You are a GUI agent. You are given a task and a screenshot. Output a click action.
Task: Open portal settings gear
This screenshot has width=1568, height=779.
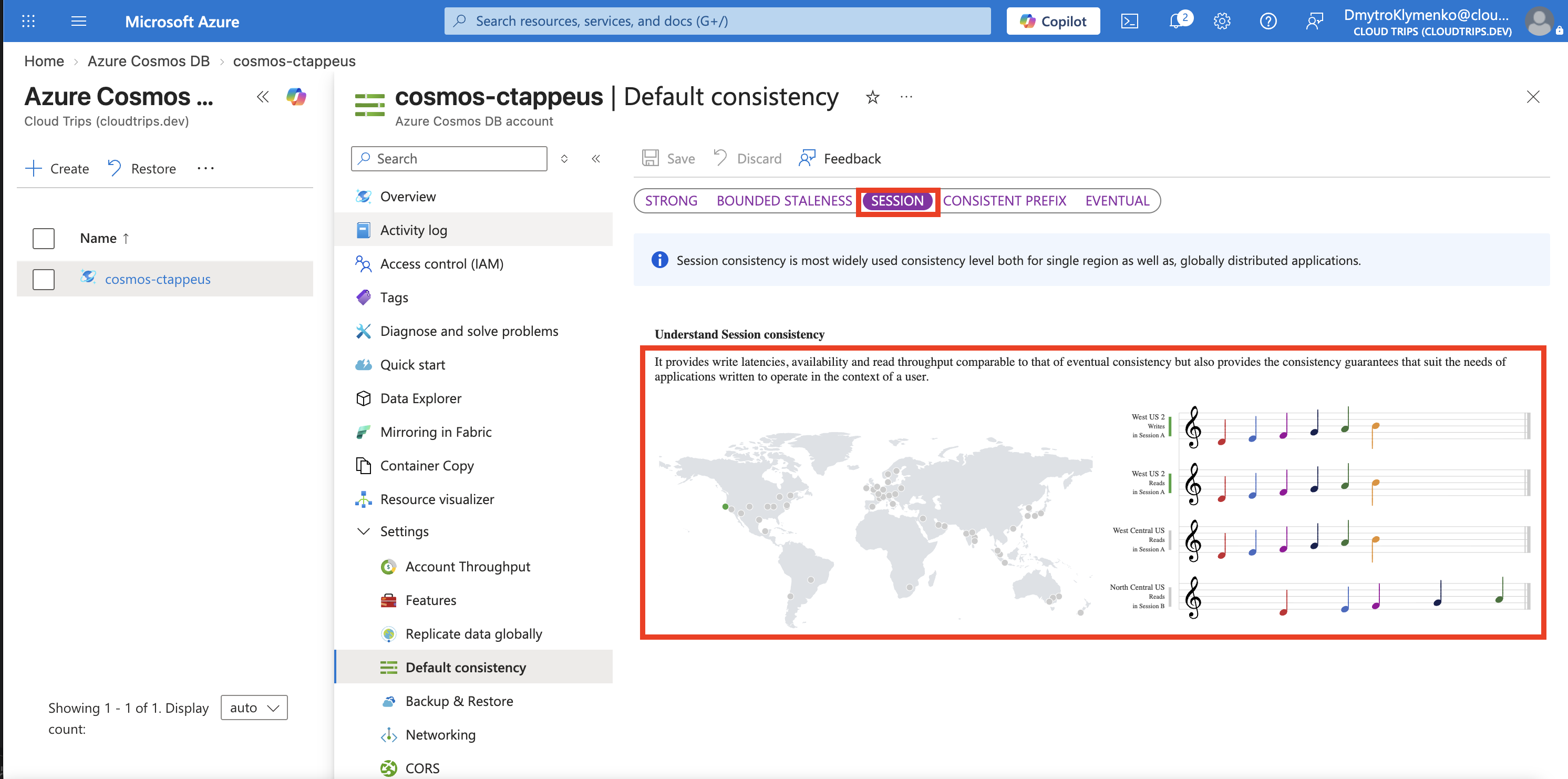1222,22
